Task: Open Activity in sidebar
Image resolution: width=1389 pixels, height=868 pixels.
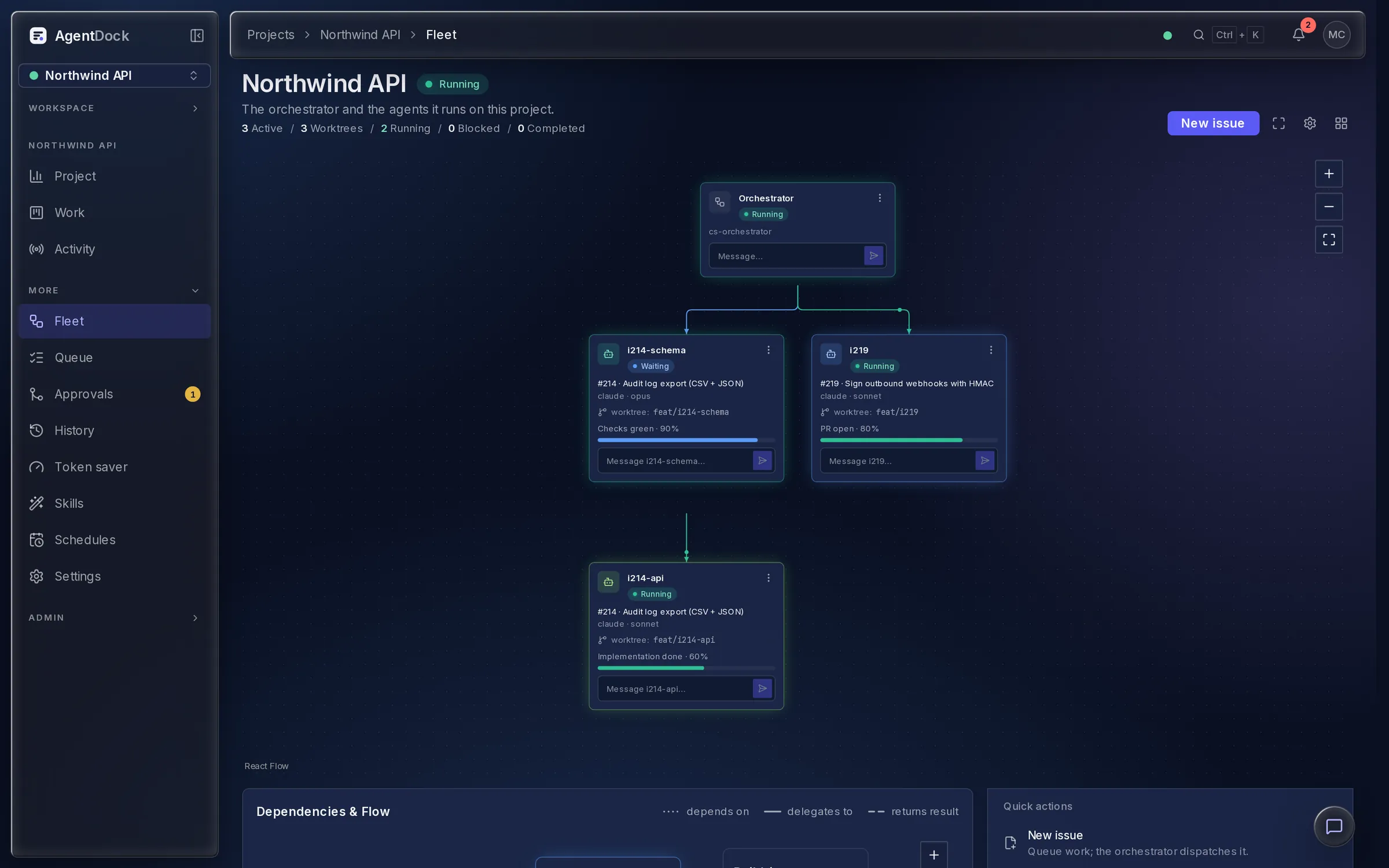Action: pyautogui.click(x=115, y=249)
